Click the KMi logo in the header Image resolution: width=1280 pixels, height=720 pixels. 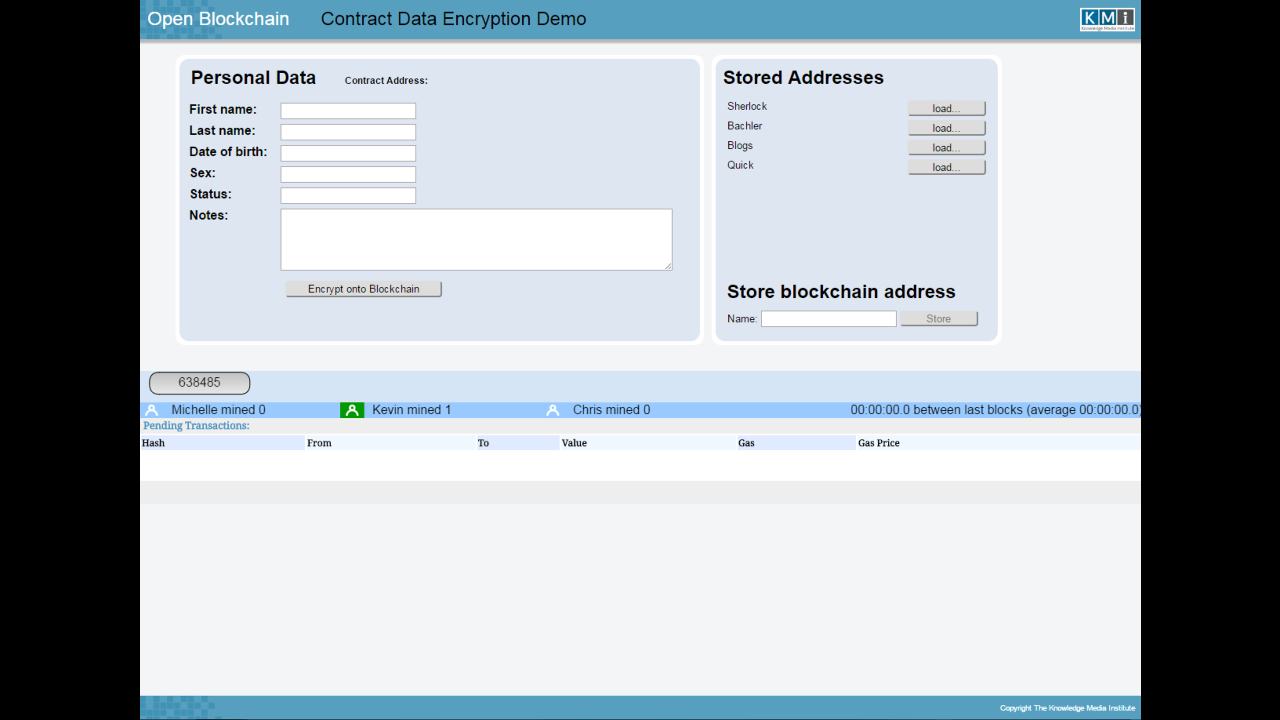coord(1107,18)
